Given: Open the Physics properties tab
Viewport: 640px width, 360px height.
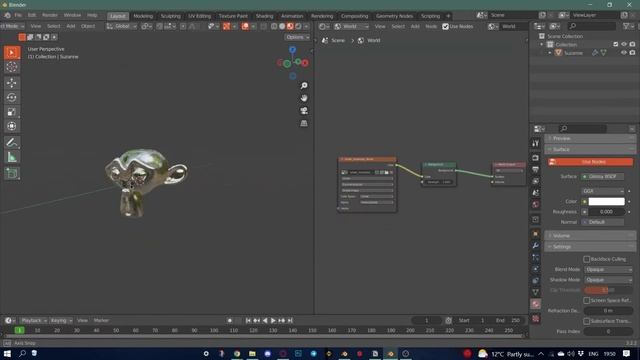Looking at the screenshot, I should click(536, 269).
